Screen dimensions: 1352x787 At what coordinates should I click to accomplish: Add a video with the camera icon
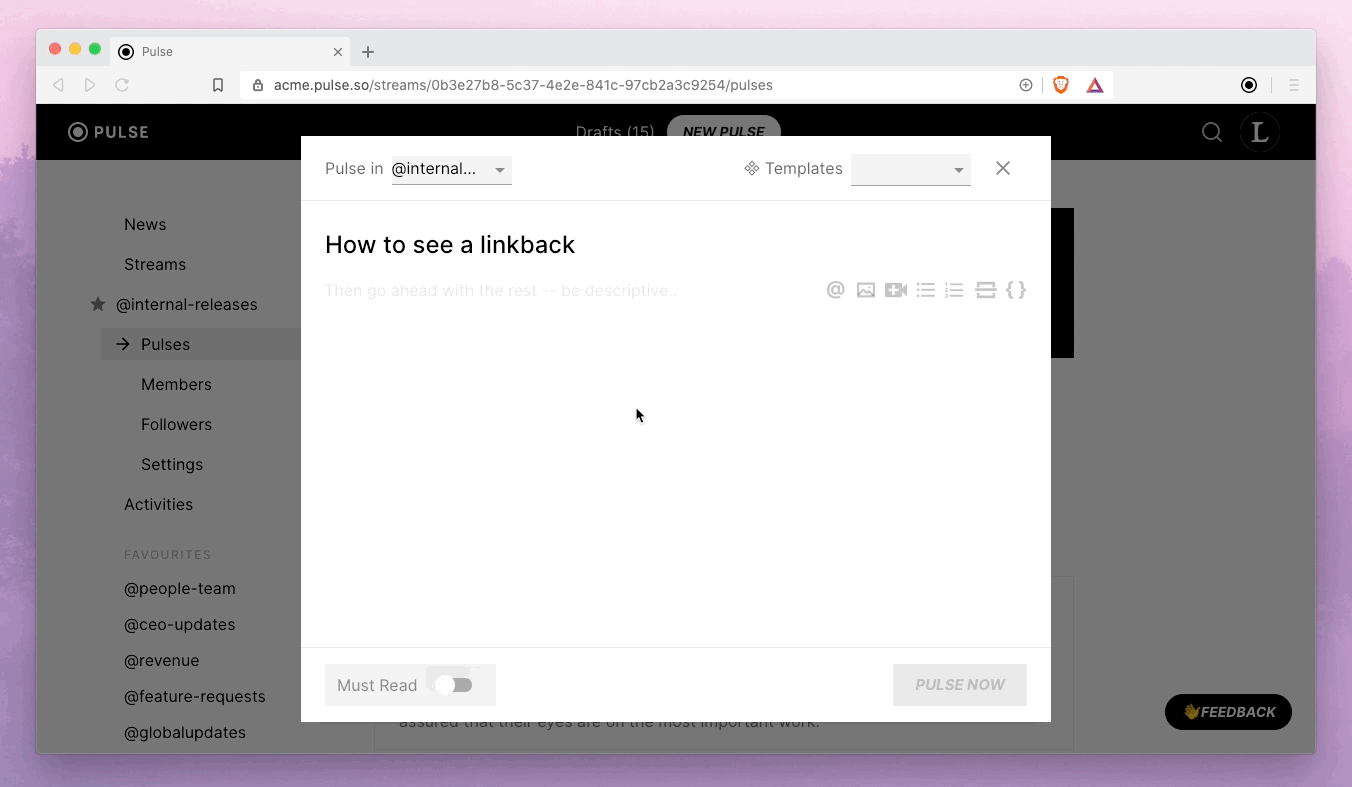pyautogui.click(x=896, y=290)
